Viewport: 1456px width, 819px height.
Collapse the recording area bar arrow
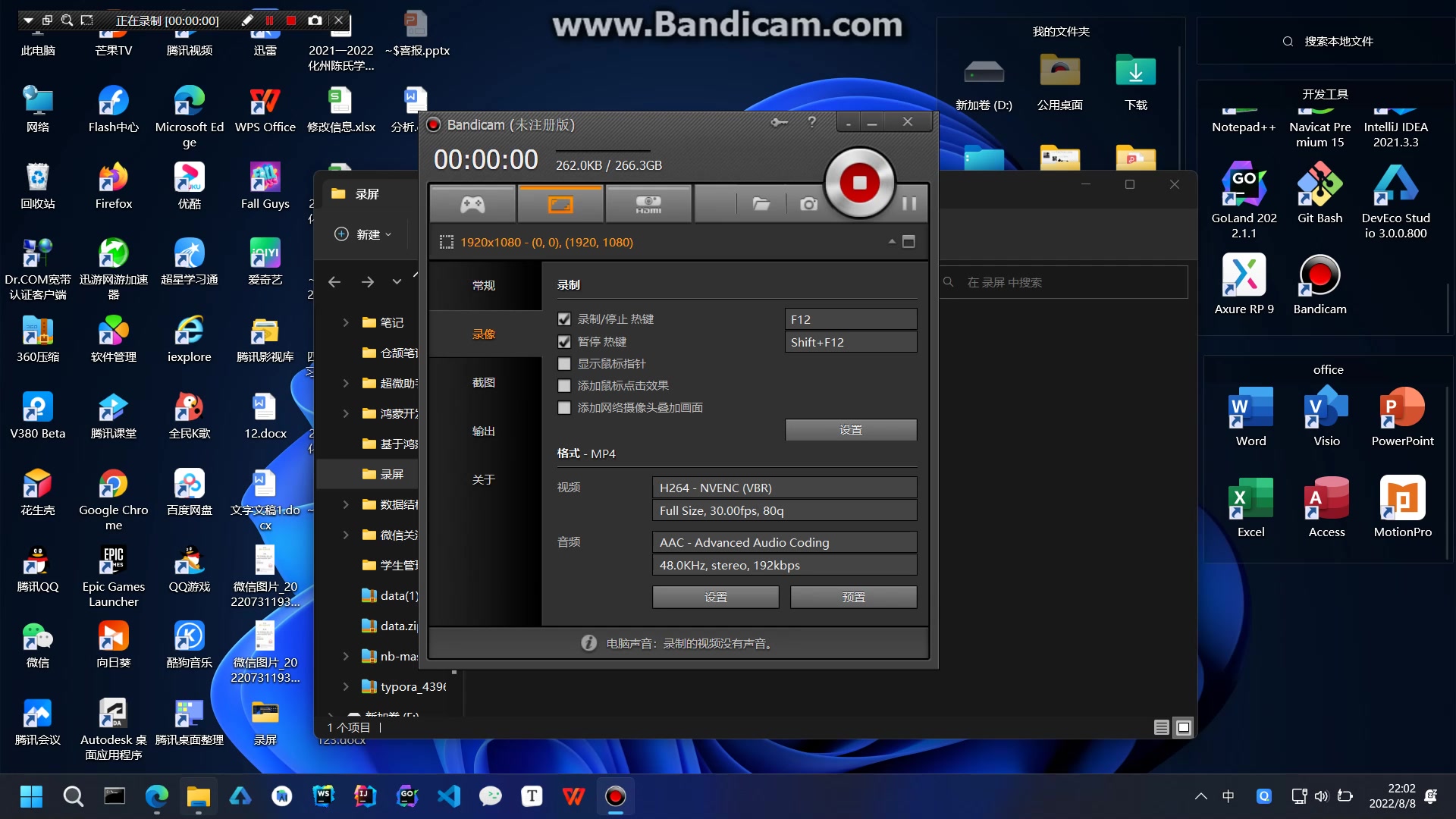click(x=892, y=242)
